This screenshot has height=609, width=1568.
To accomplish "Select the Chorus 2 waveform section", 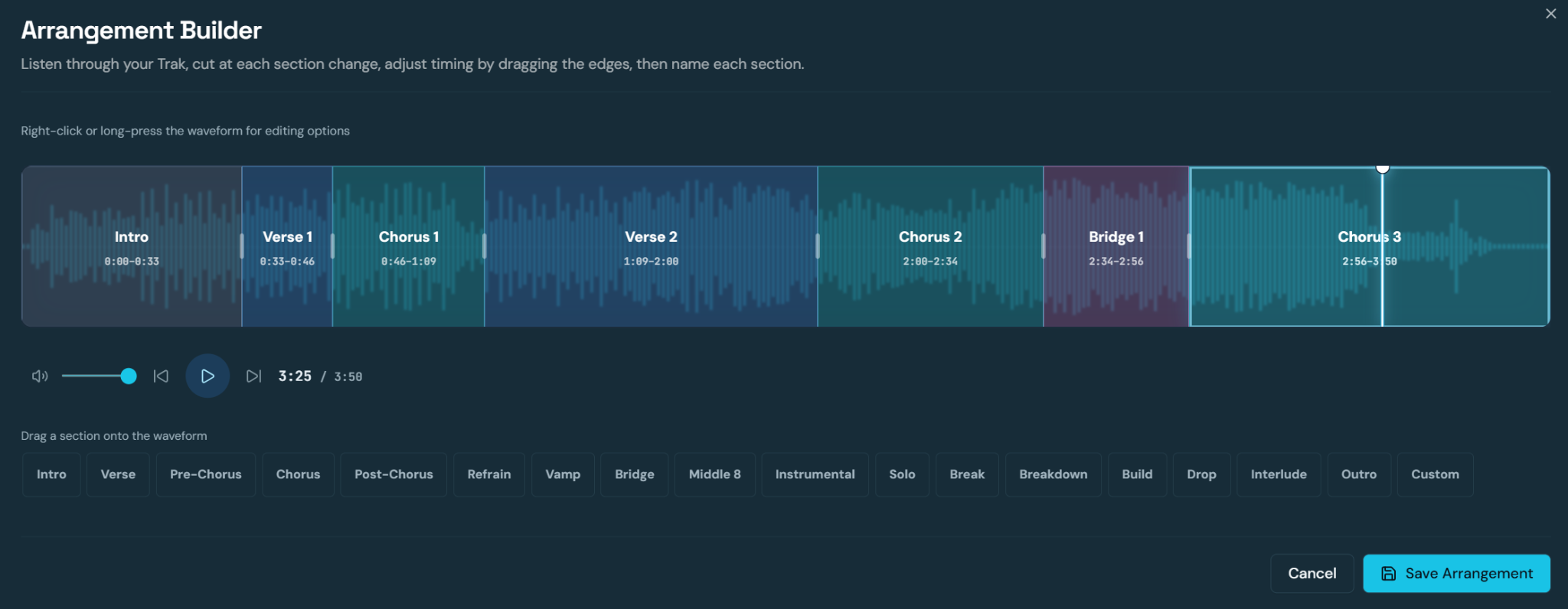I will point(930,246).
